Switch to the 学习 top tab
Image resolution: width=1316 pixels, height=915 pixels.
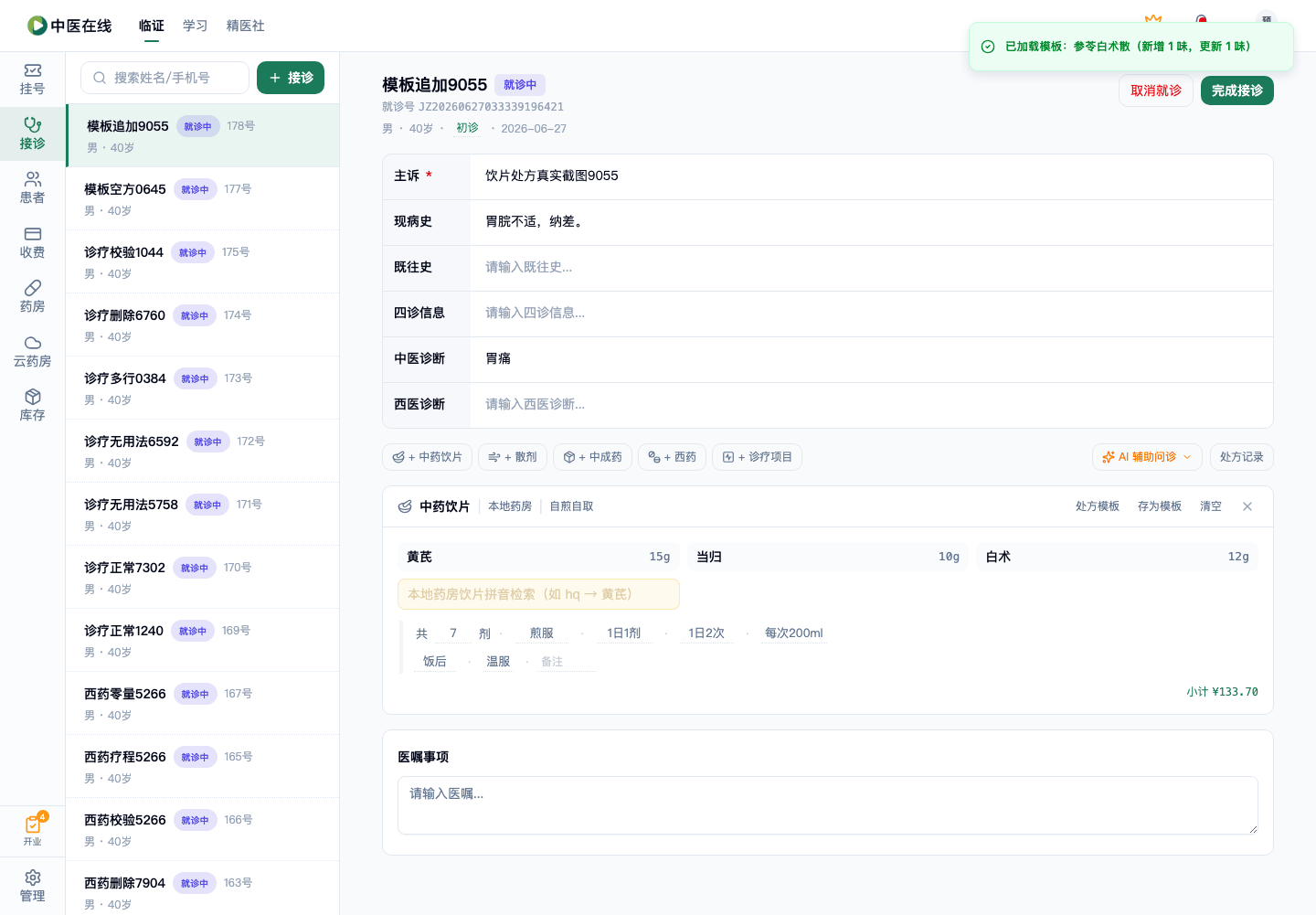196,26
